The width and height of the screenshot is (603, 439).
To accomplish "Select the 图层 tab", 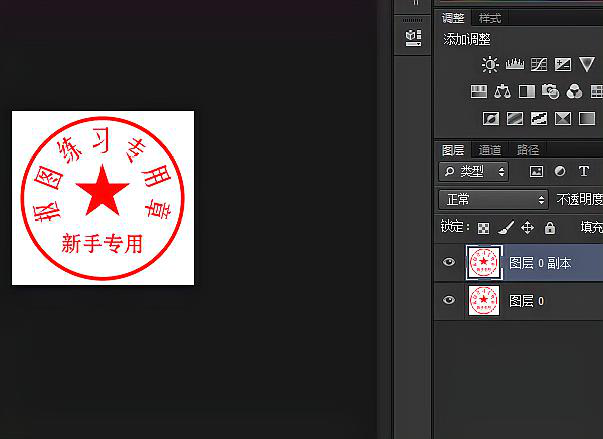I will (x=453, y=150).
